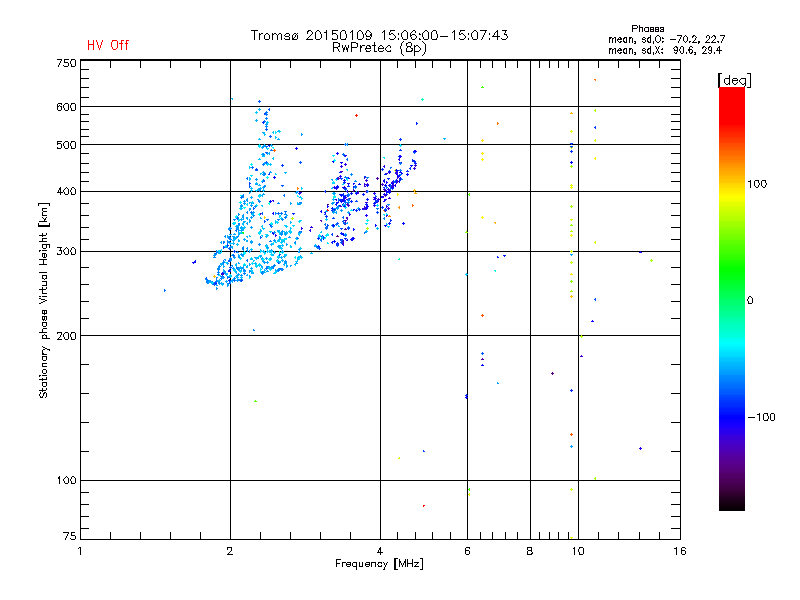Viewport: 800px width, 600px height.
Task: Click the x-axis '6' tick label
Action: (x=467, y=551)
